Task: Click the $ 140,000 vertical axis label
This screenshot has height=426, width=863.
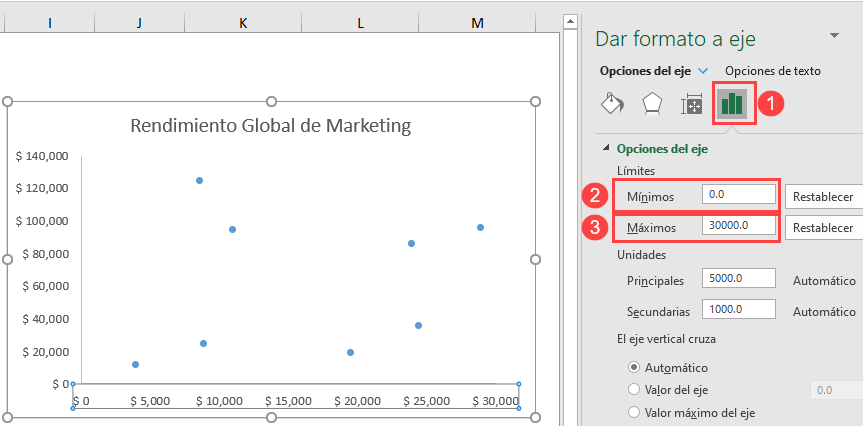Action: [x=42, y=156]
